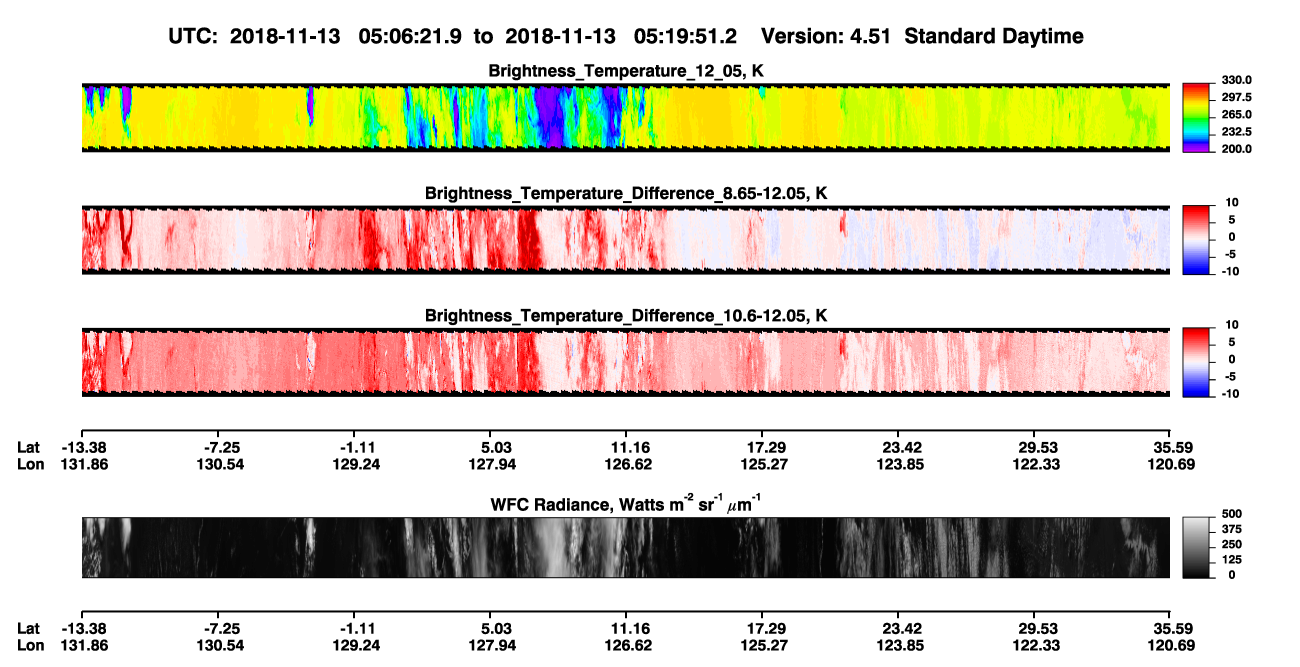
Task: Click the 10 label on the 10.6-12.05 colorbar
Action: tap(1234, 325)
